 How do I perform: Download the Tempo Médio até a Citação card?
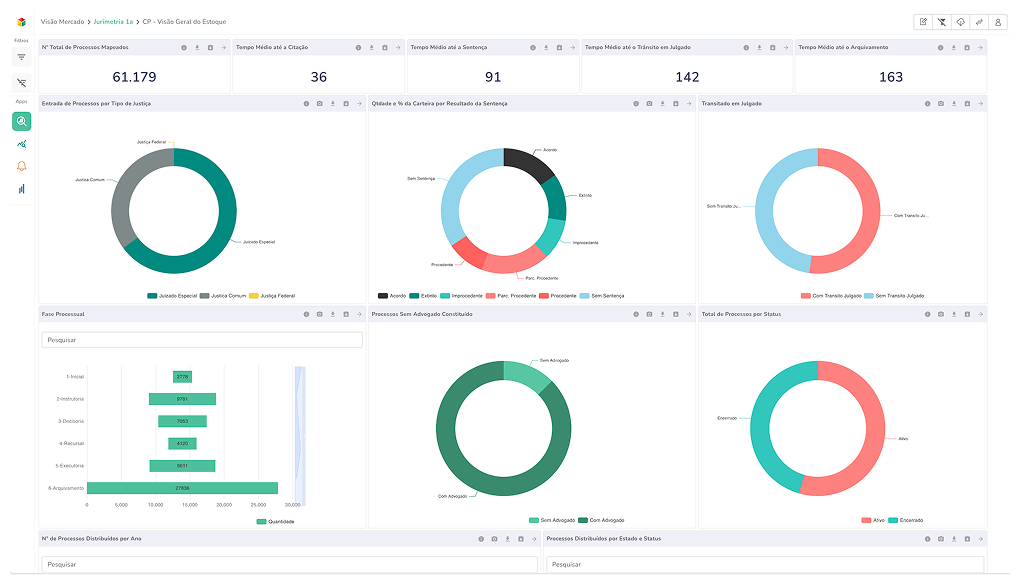(371, 48)
